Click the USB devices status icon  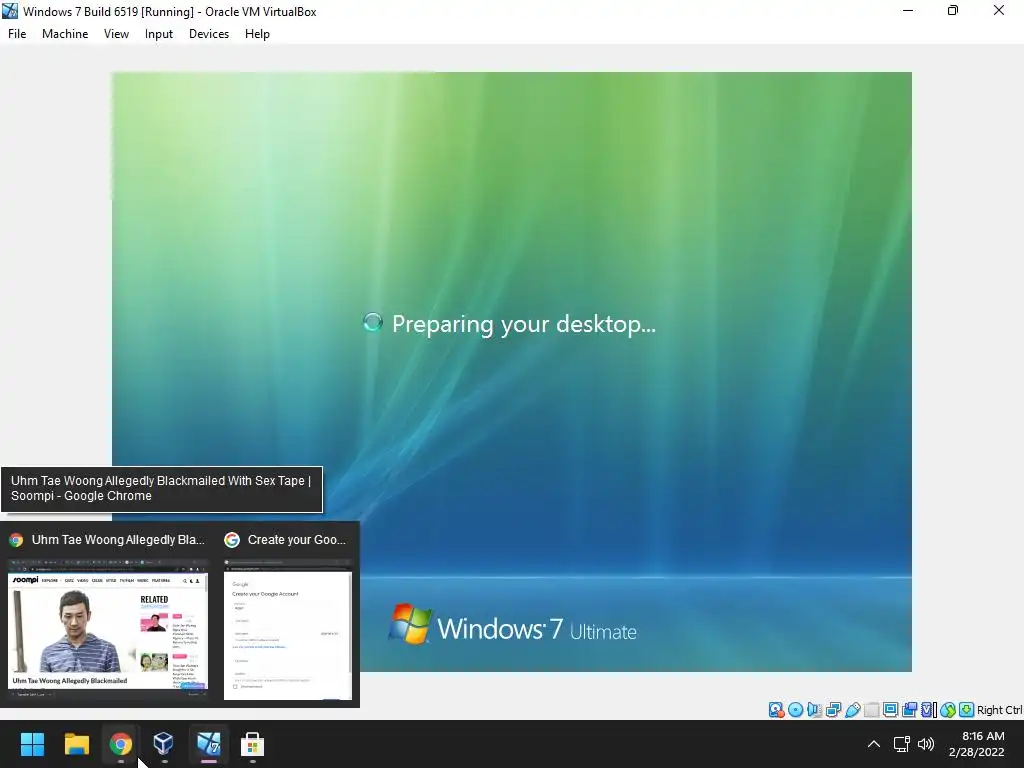click(x=852, y=710)
